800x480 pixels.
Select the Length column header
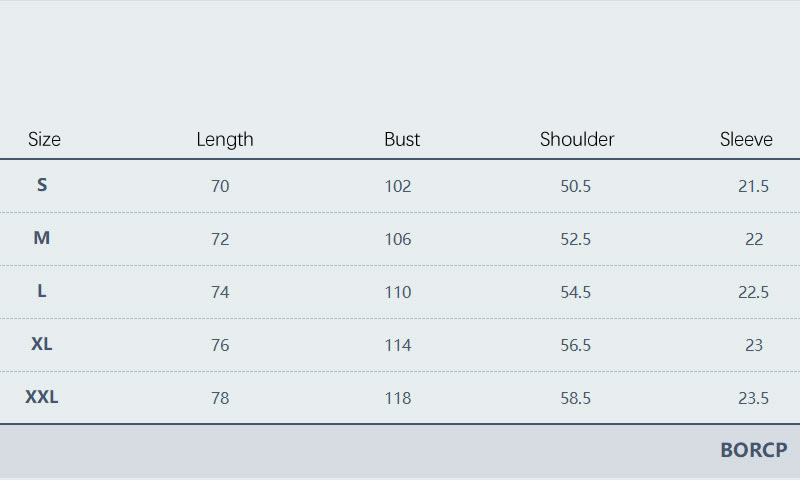(x=225, y=139)
